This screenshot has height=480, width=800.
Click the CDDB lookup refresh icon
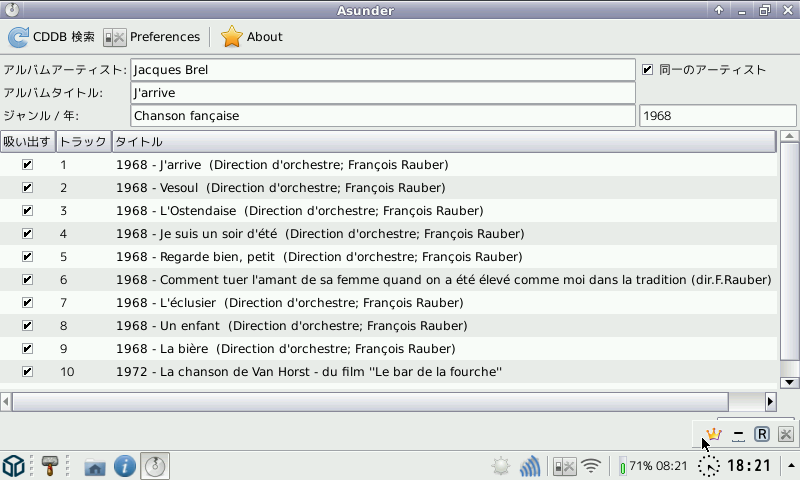click(19, 37)
